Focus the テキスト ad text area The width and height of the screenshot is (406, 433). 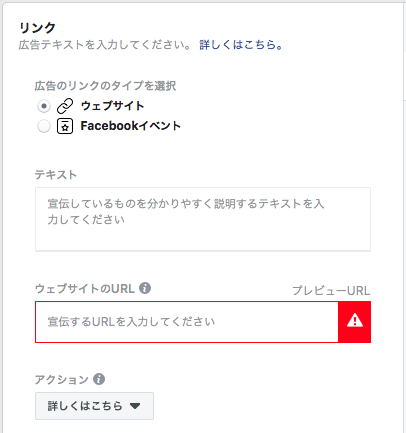[203, 219]
